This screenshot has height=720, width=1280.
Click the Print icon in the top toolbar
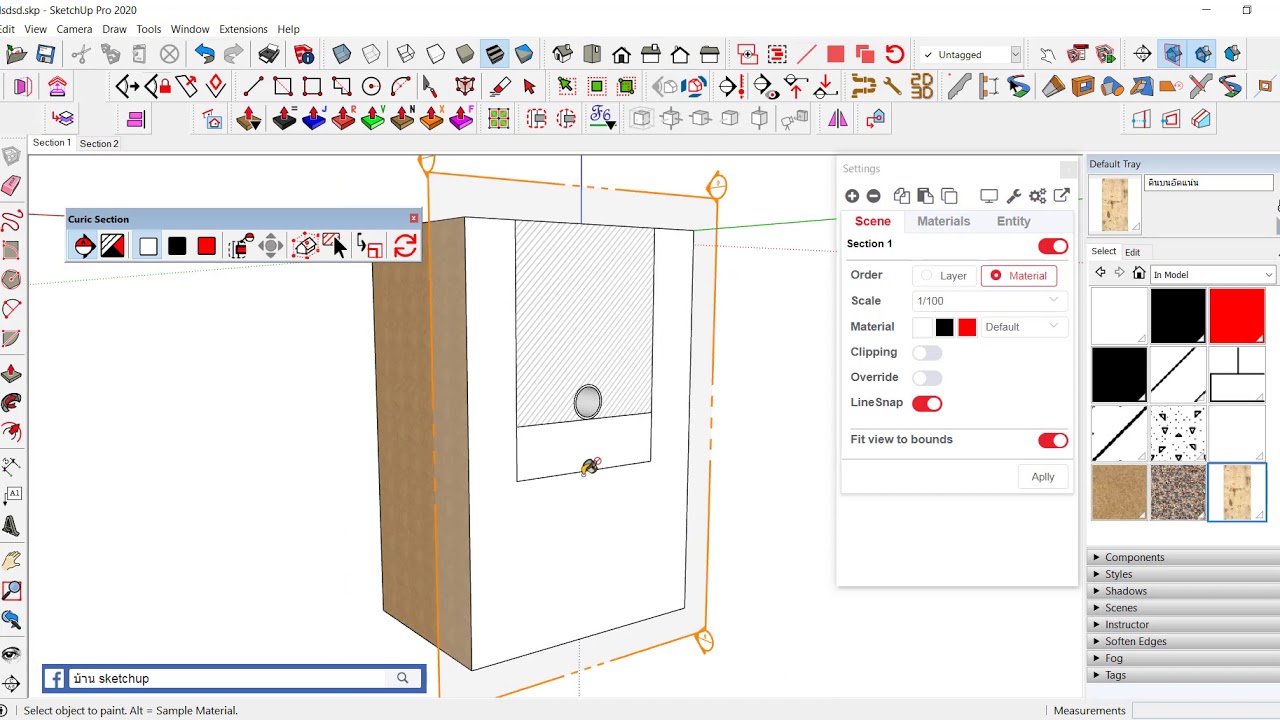269,54
